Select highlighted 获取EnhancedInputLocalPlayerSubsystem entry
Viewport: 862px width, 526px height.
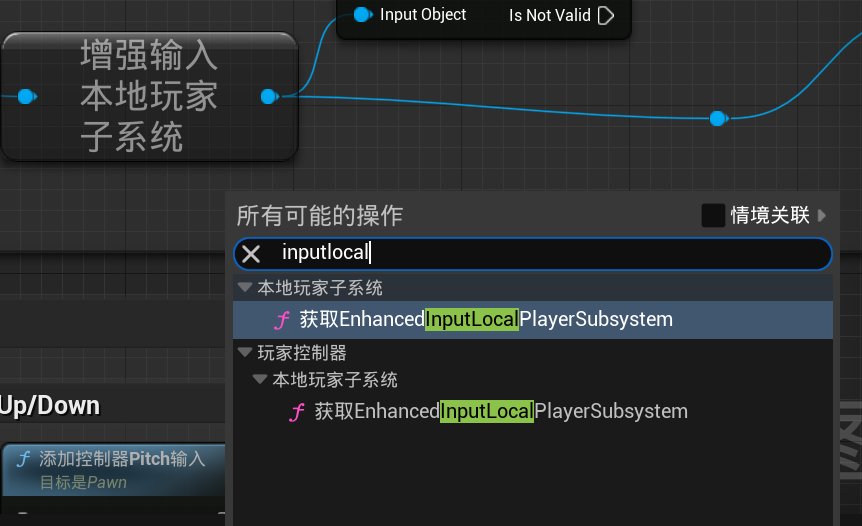point(533,319)
